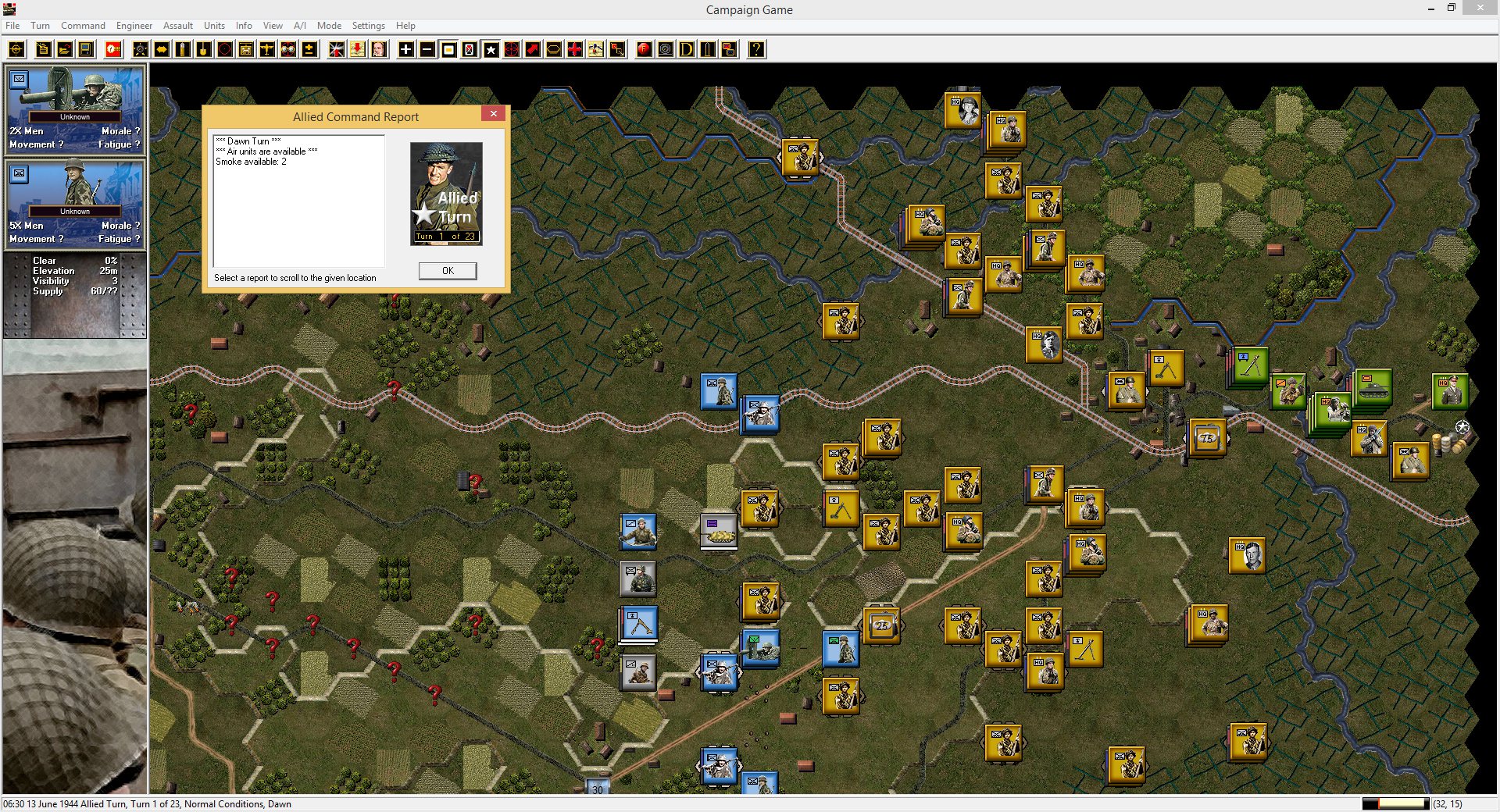Open the View menu
The width and height of the screenshot is (1500, 812).
[x=273, y=26]
